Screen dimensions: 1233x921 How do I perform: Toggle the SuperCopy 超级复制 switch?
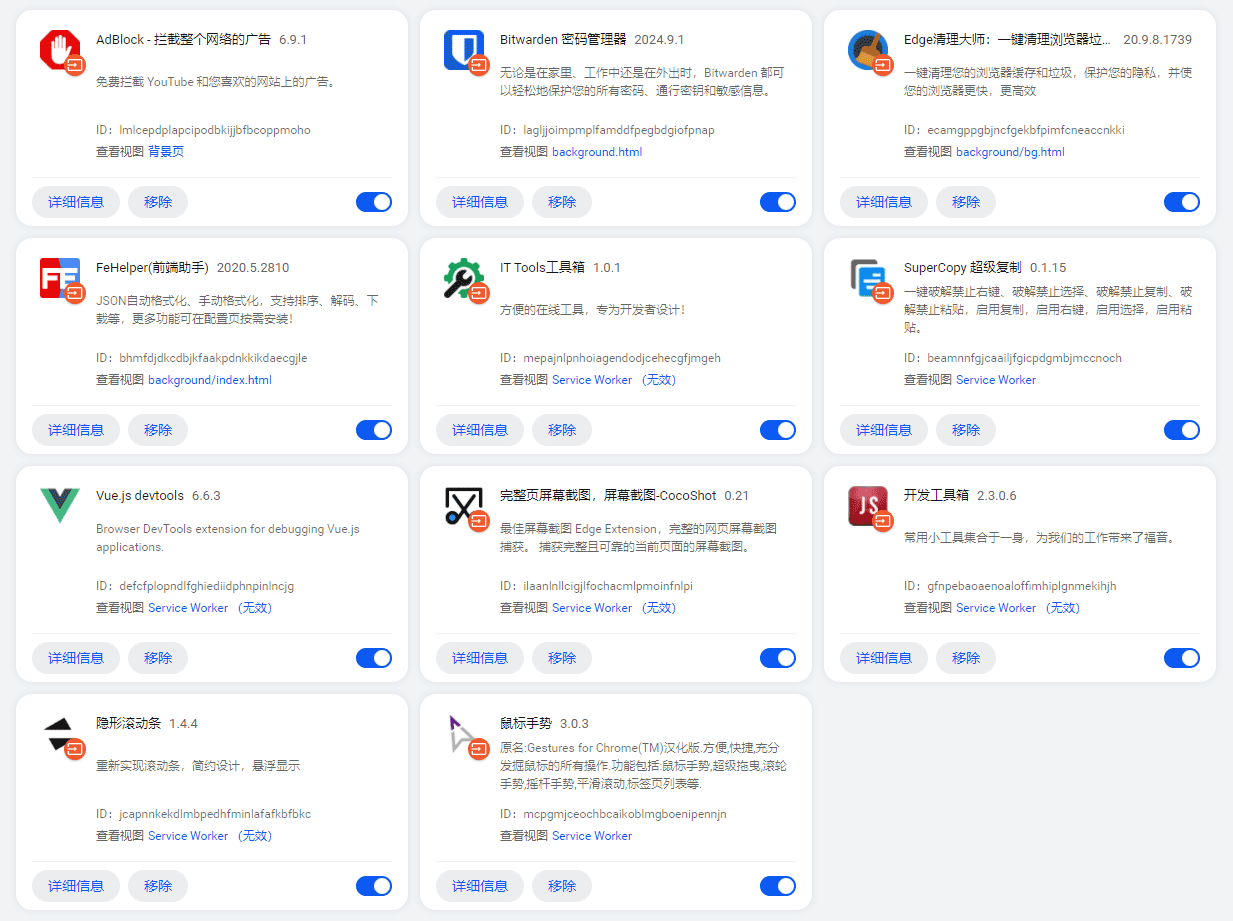click(1182, 430)
